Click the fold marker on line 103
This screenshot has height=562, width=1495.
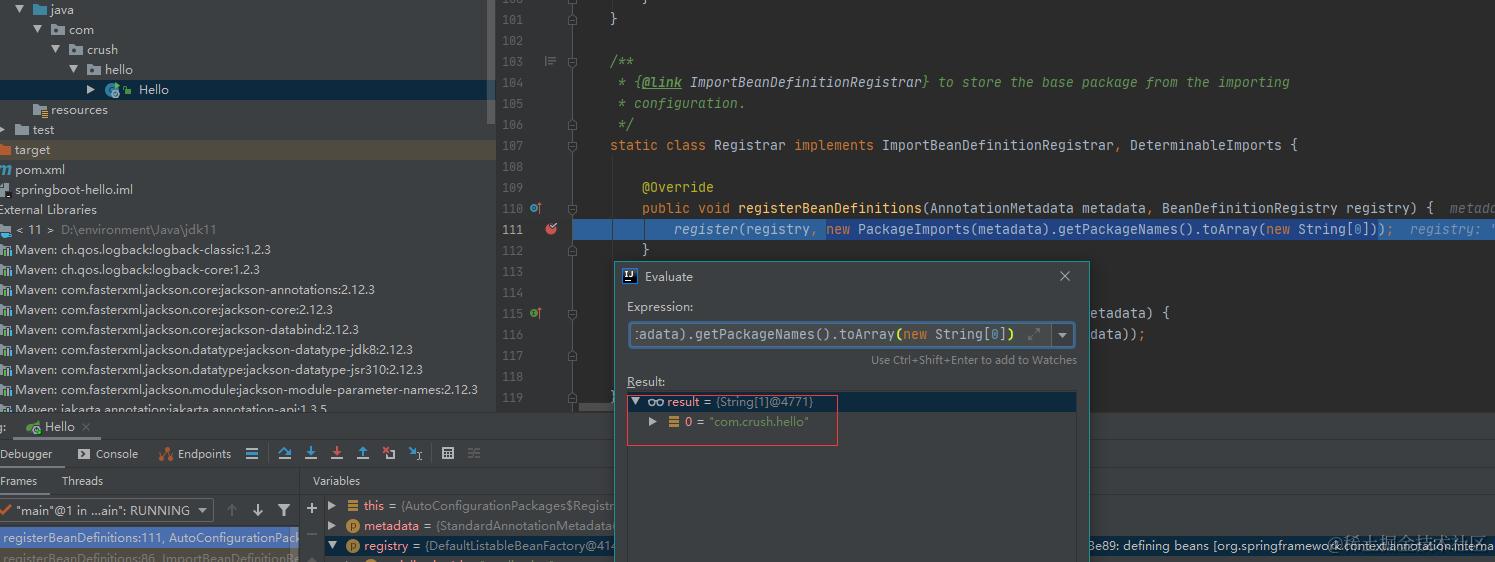pos(572,61)
